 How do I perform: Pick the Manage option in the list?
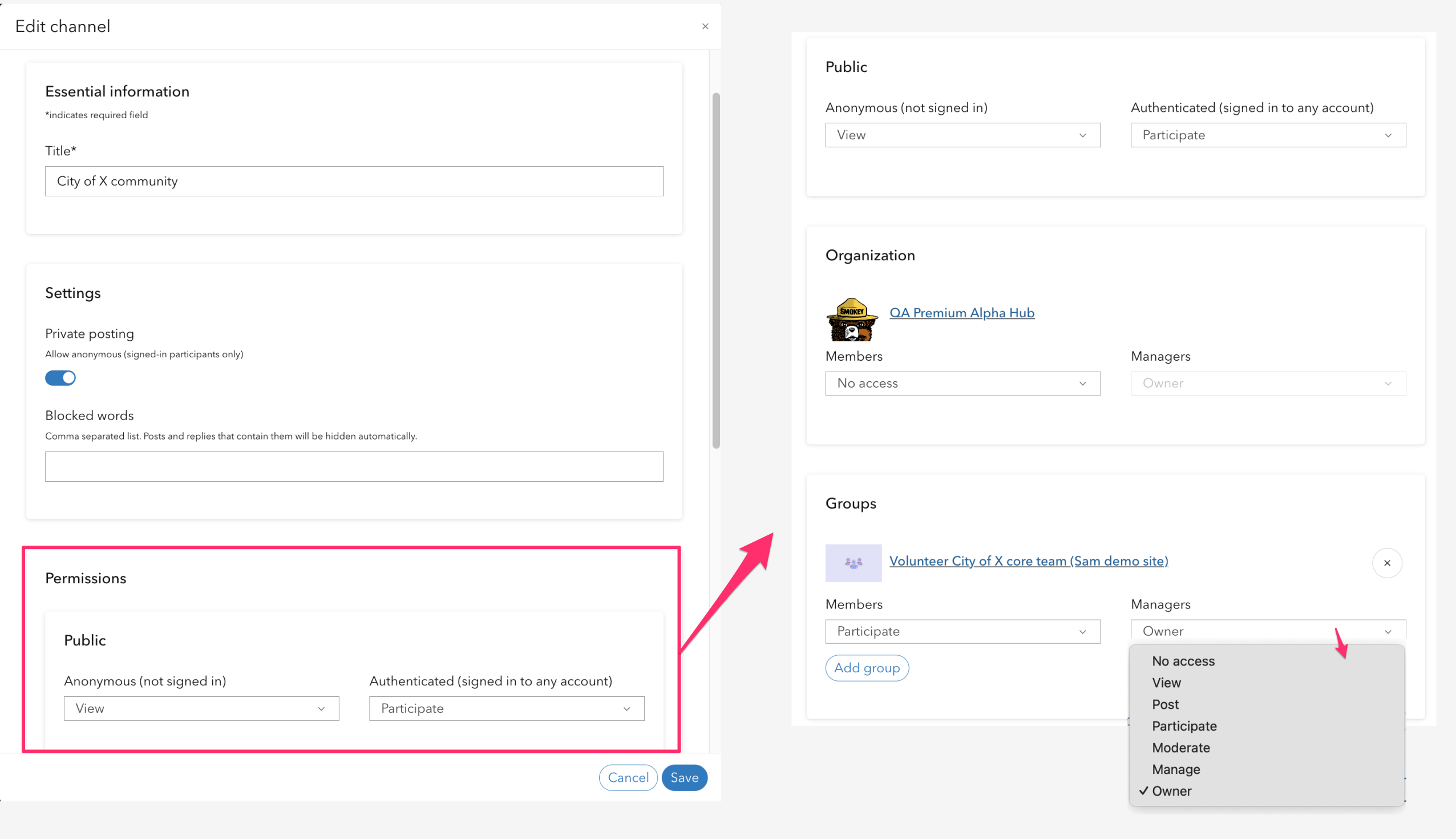pos(1175,769)
